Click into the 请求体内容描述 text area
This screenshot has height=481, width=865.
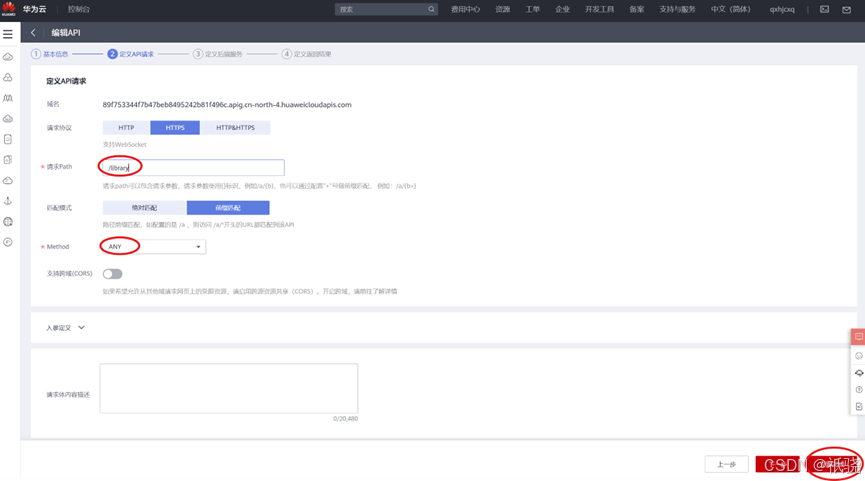click(x=229, y=388)
